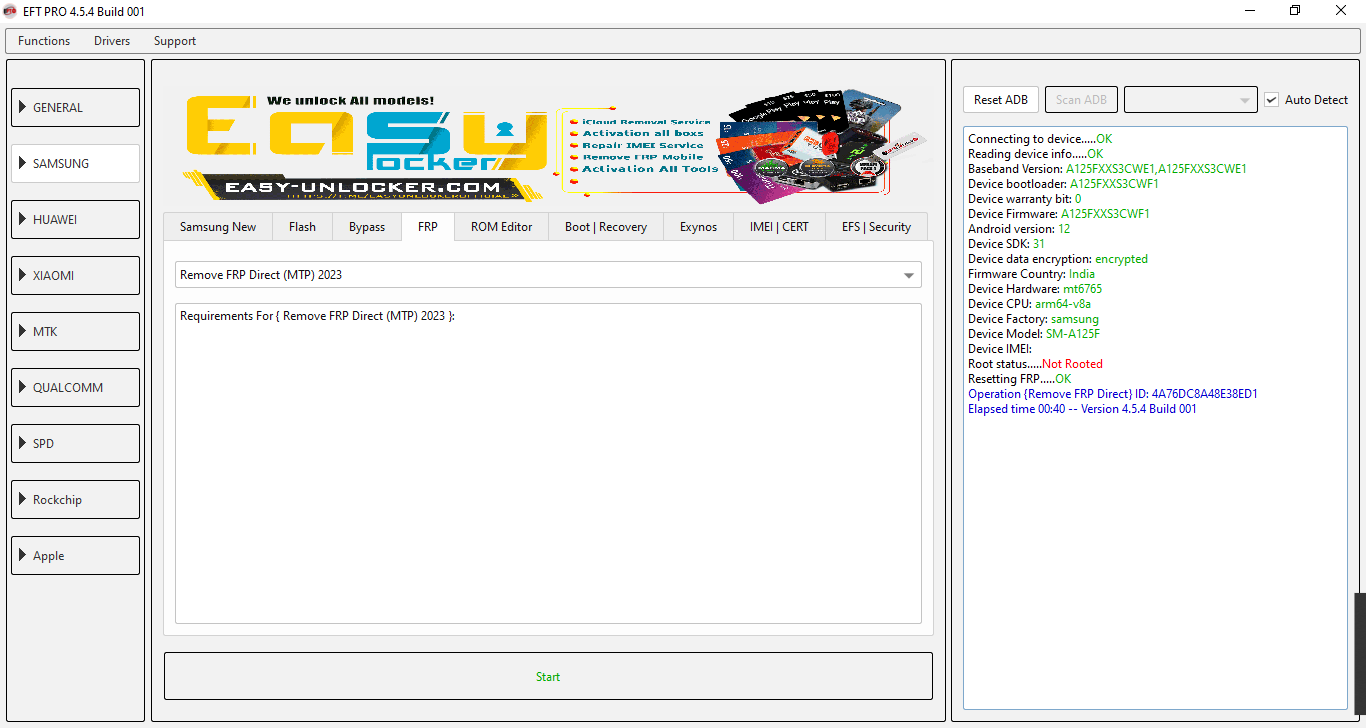Expand the MTK section
Image resolution: width=1366 pixels, height=728 pixels.
[x=75, y=331]
